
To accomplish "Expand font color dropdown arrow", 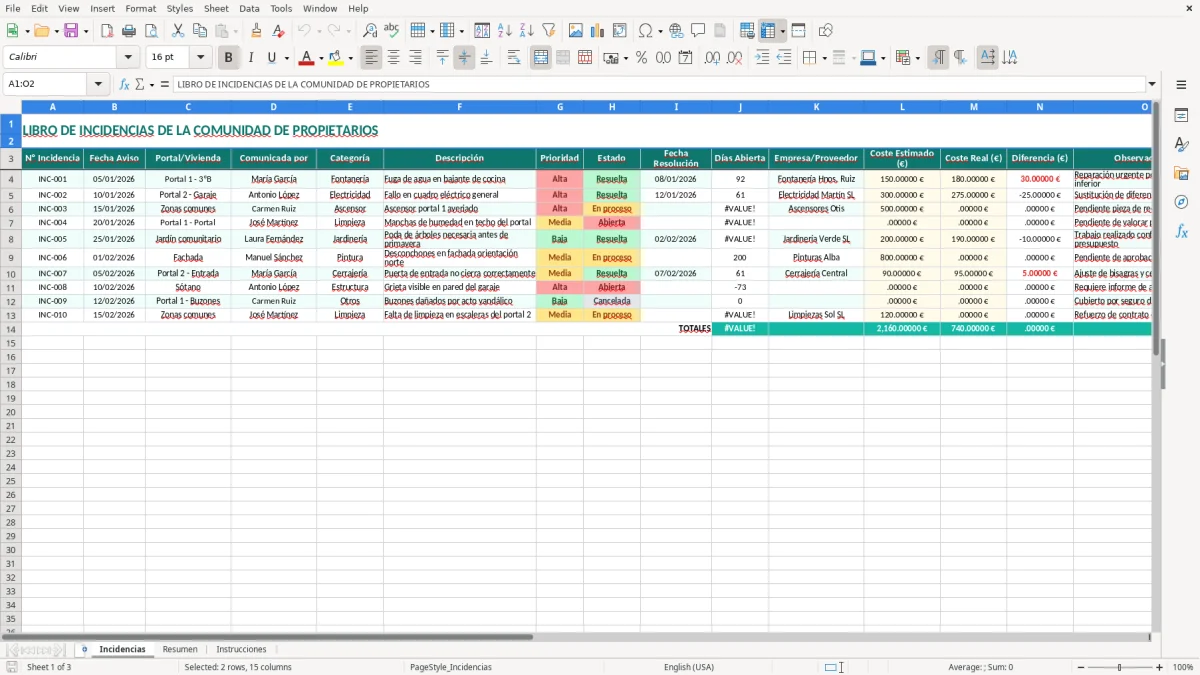I will coord(320,58).
